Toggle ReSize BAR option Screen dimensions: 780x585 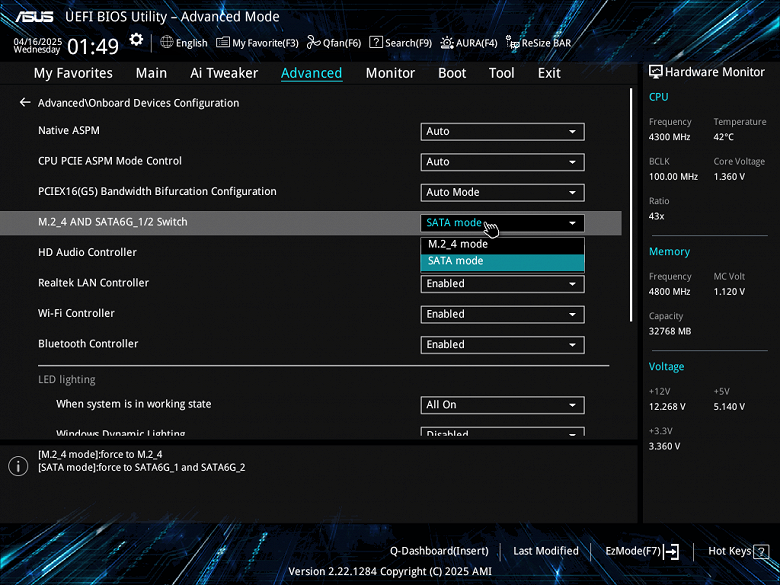point(538,43)
